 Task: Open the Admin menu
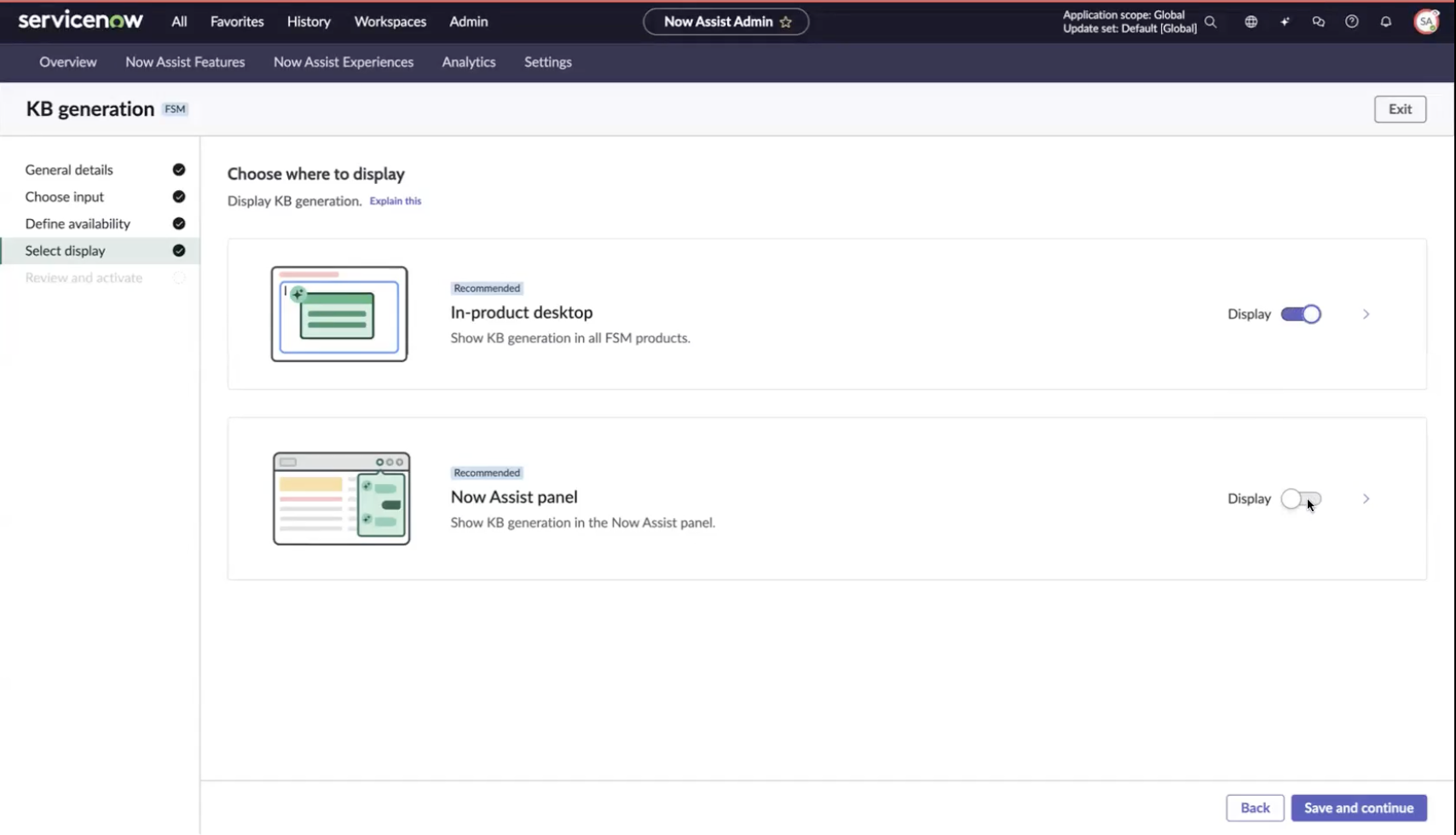click(x=469, y=22)
